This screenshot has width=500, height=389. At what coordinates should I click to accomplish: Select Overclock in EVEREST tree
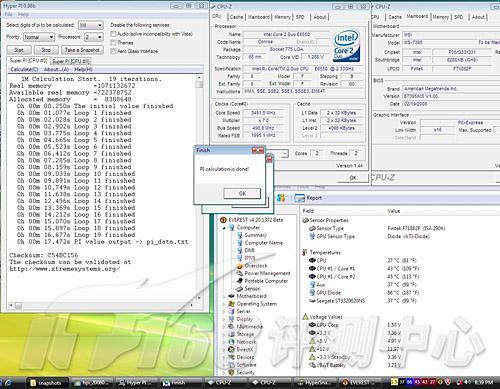(x=256, y=266)
